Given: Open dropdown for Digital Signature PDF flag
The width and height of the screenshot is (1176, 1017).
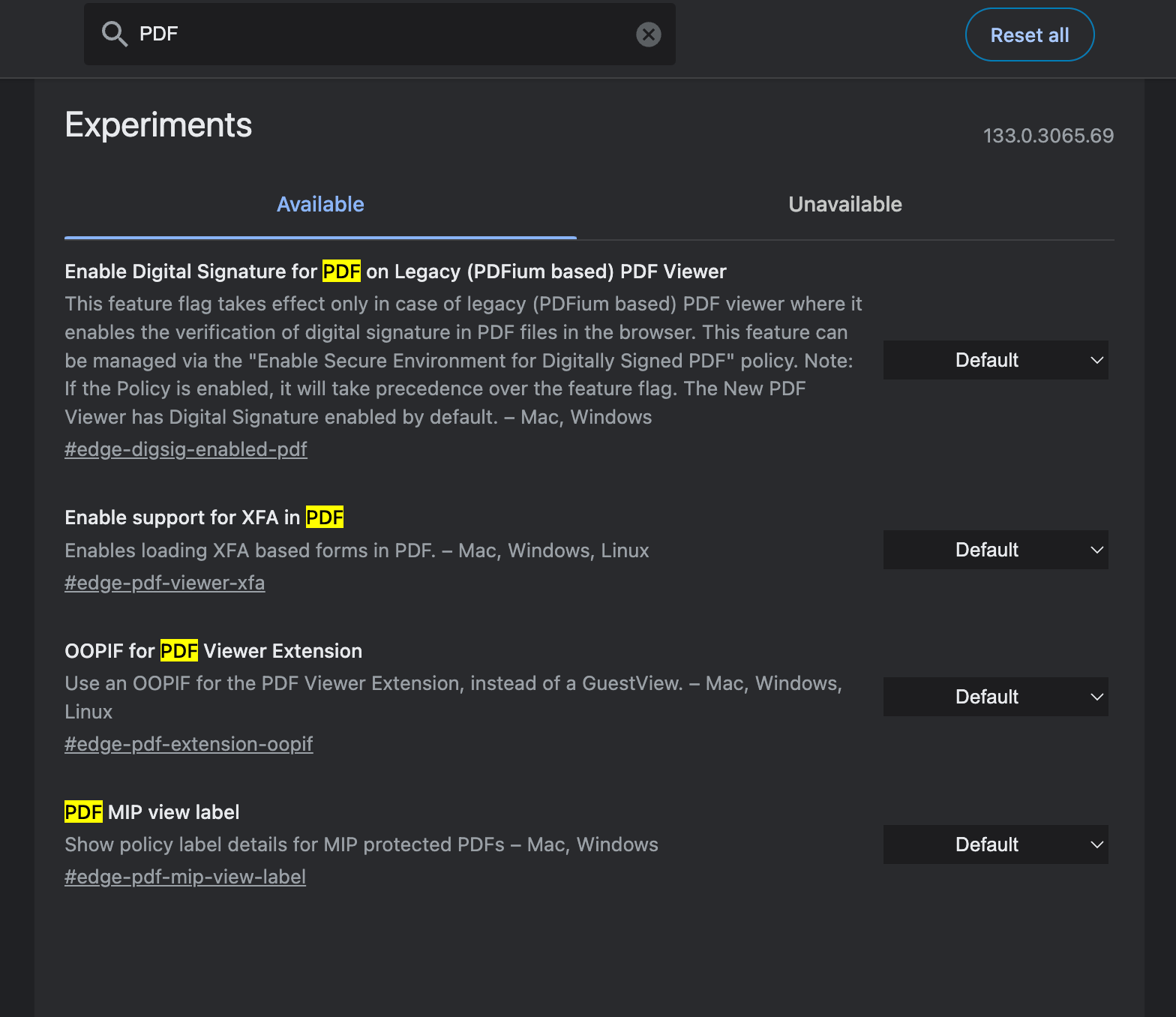Looking at the screenshot, I should tap(994, 360).
